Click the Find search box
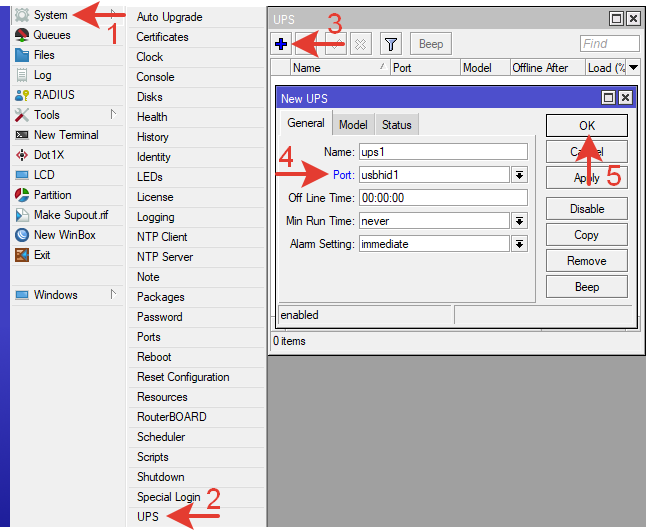The image size is (646, 530). coord(610,44)
